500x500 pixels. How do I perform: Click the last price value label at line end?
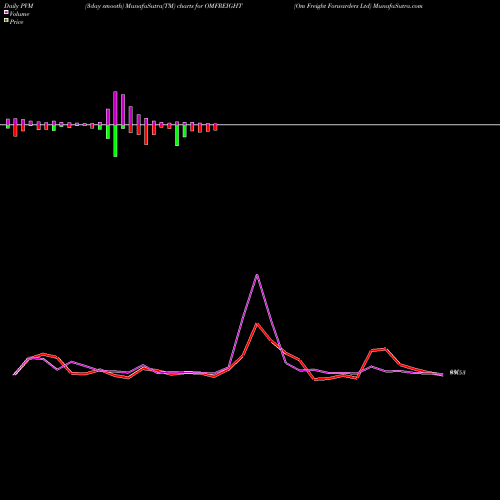pos(457,373)
